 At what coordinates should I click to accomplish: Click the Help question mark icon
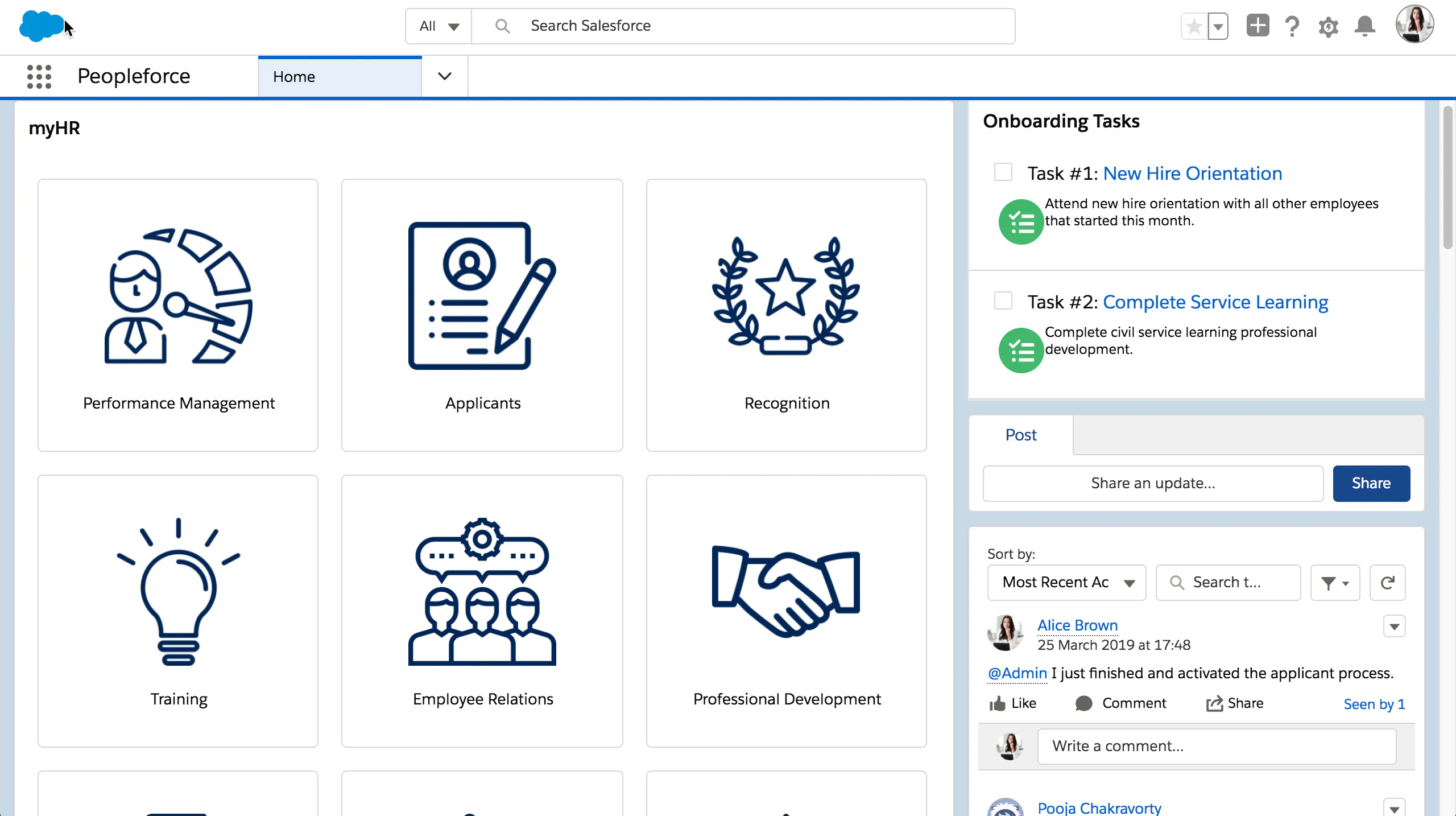click(1292, 26)
